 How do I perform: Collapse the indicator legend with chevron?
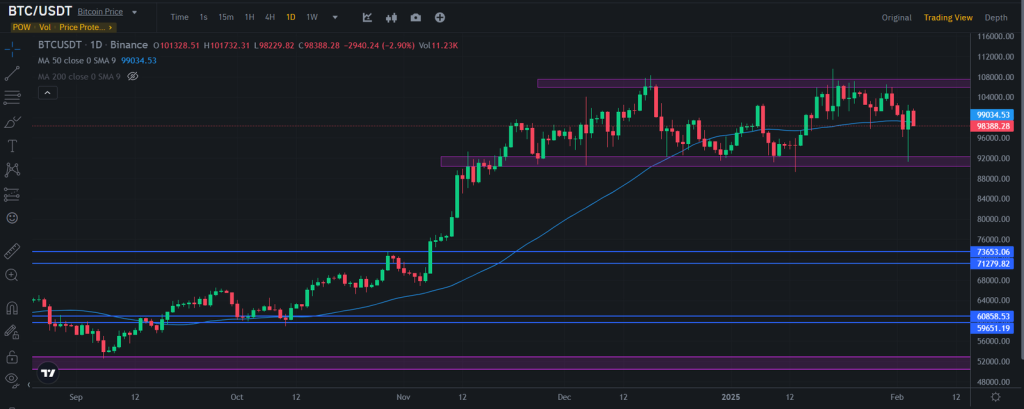(x=46, y=92)
